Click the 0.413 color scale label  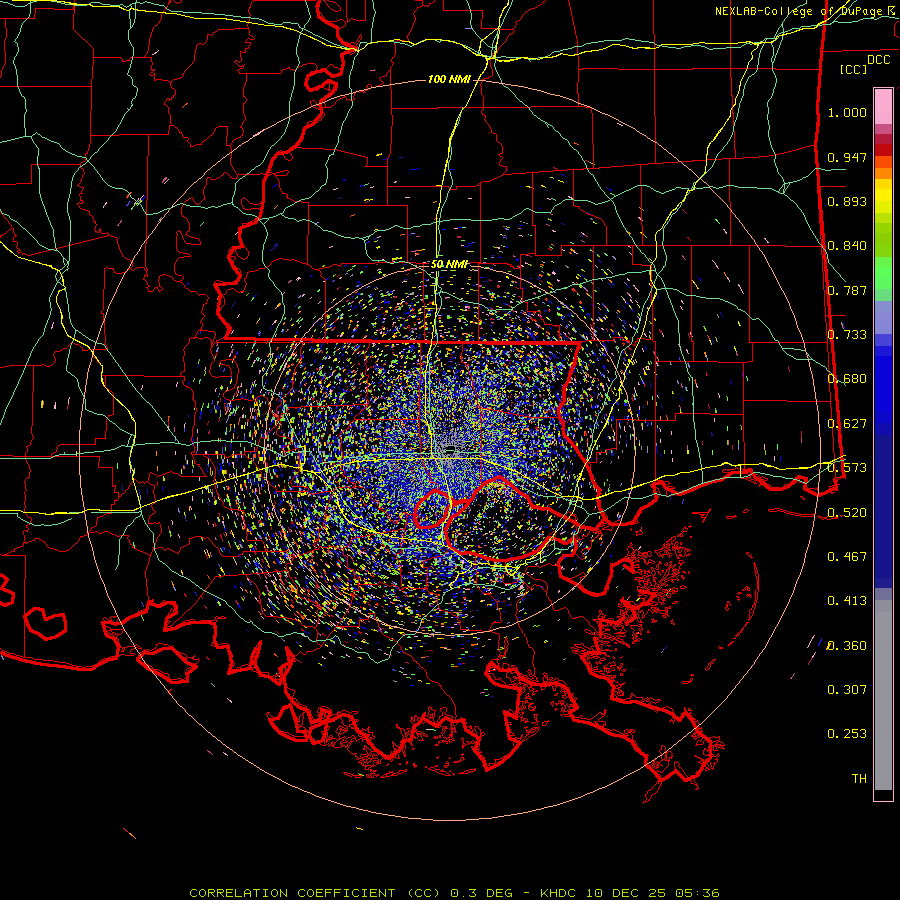pos(847,601)
